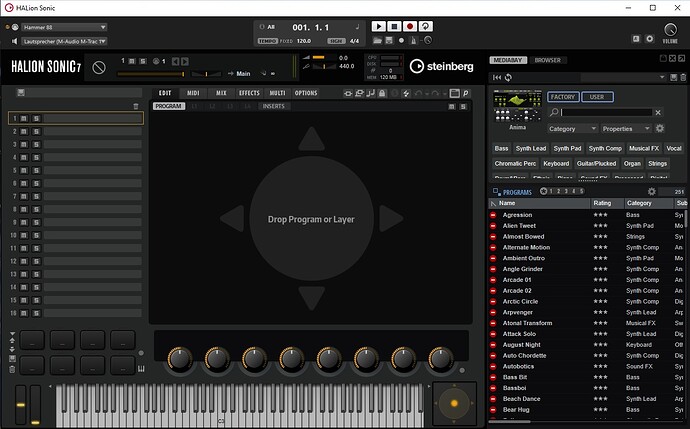Click the p player-view icon in toolbar
The height and width of the screenshot is (429, 690).
click(x=466, y=93)
